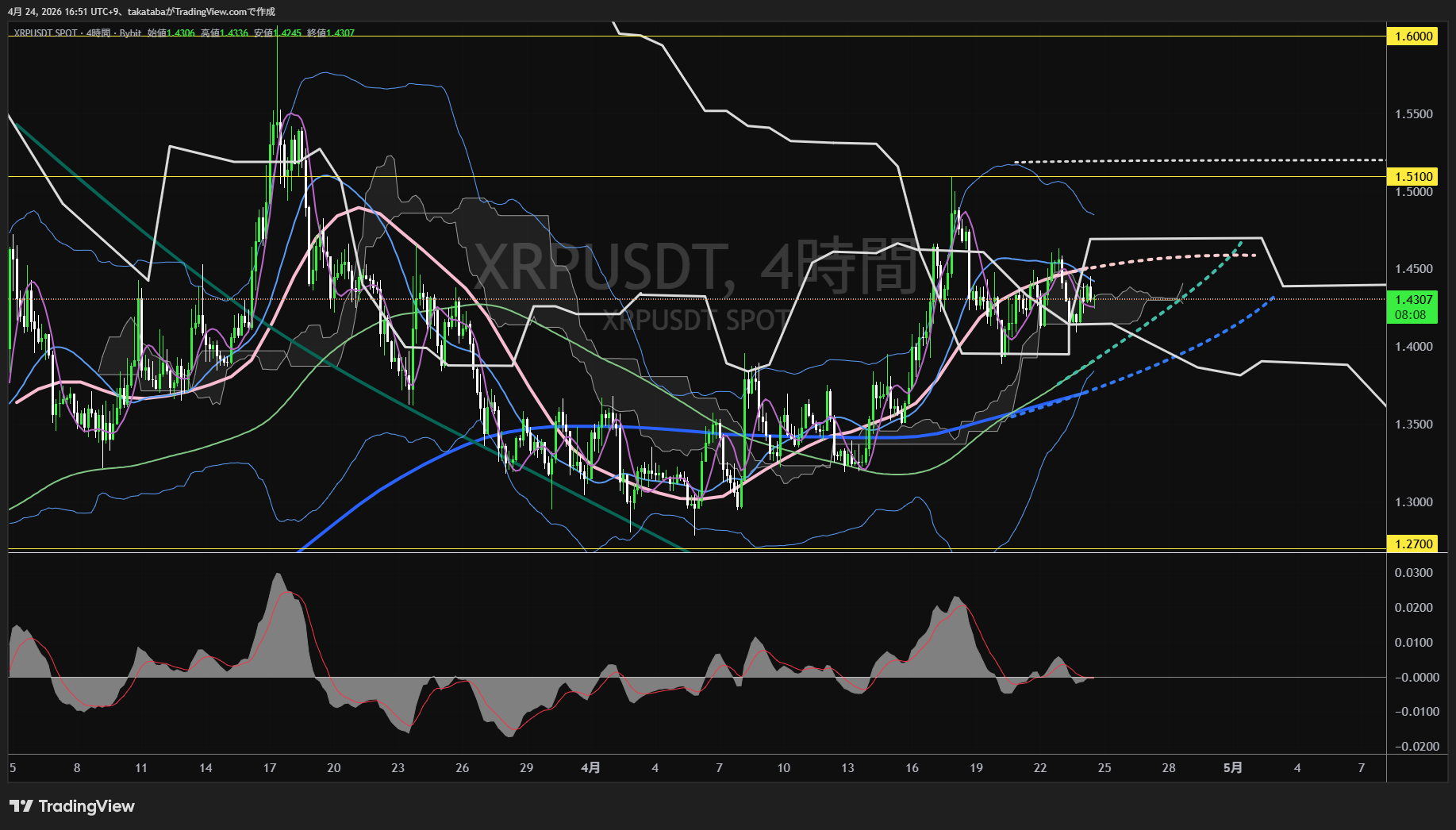Click the current price label 1.4307

tap(1413, 300)
